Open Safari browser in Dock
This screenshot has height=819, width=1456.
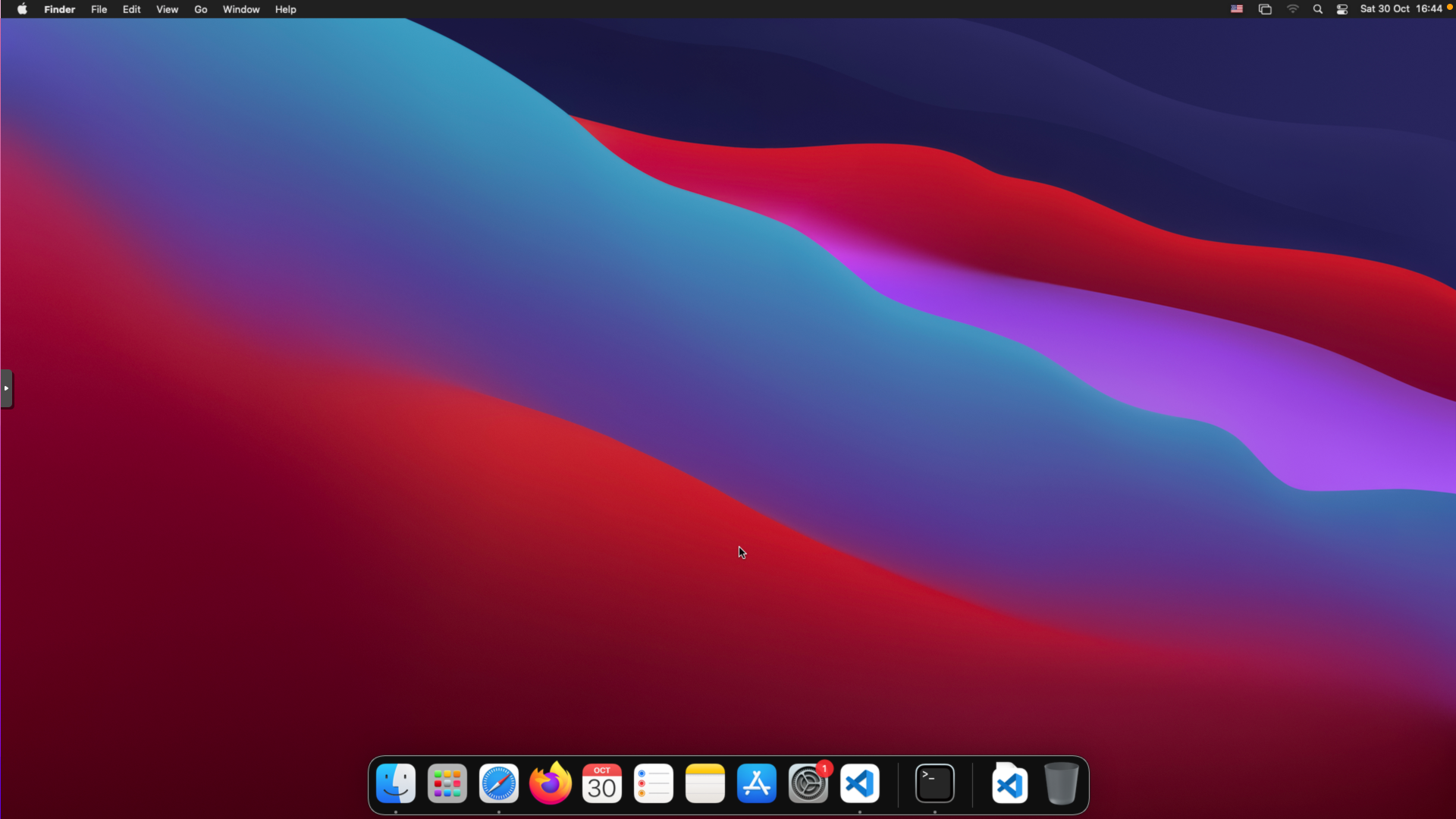[x=499, y=783]
